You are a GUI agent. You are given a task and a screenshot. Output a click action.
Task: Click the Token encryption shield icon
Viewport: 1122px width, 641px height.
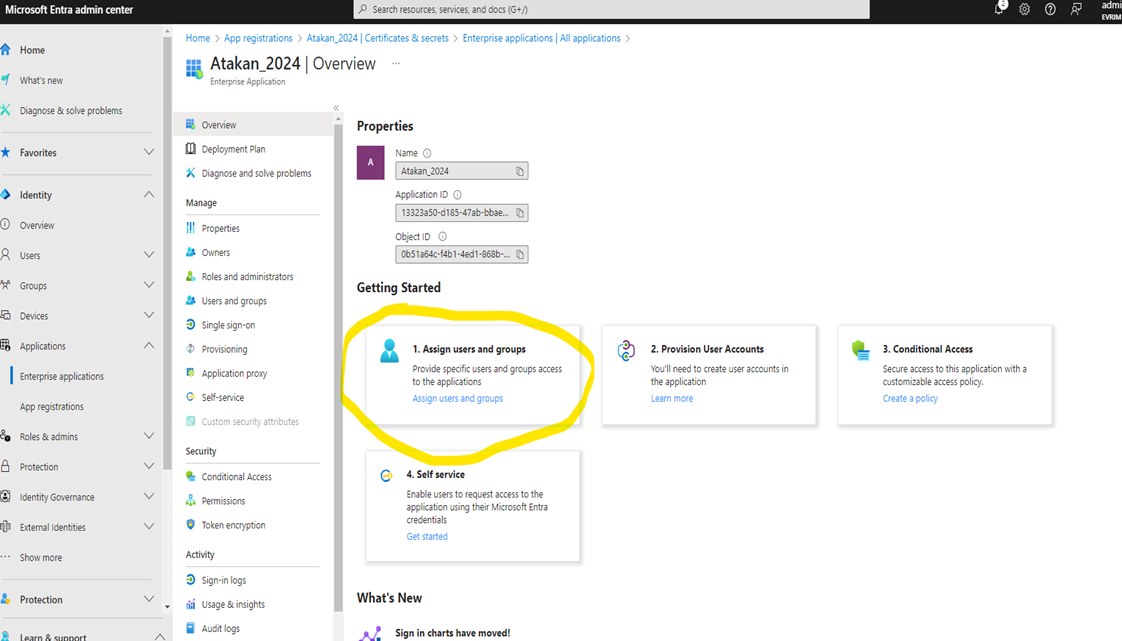(x=190, y=524)
